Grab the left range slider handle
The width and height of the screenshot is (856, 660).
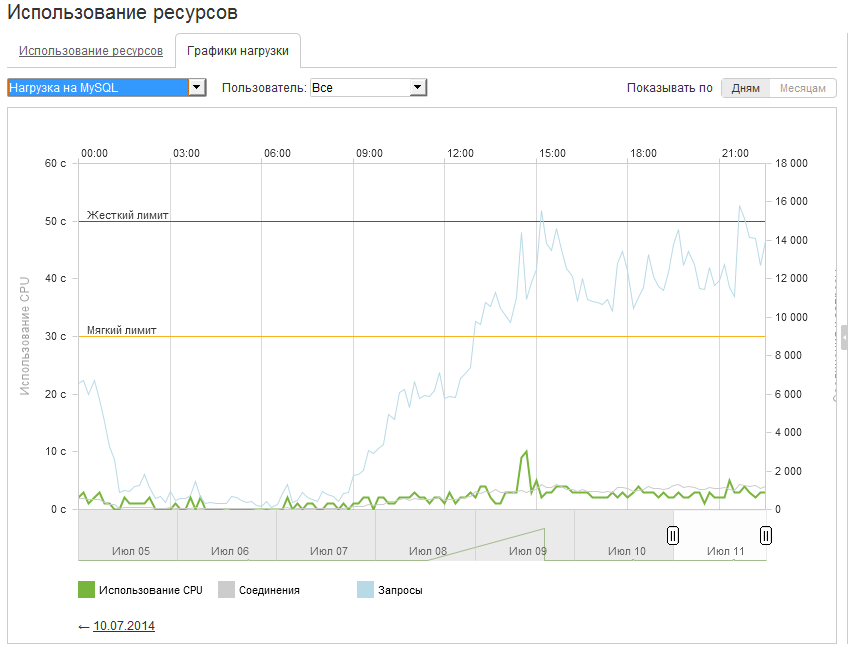(673, 535)
